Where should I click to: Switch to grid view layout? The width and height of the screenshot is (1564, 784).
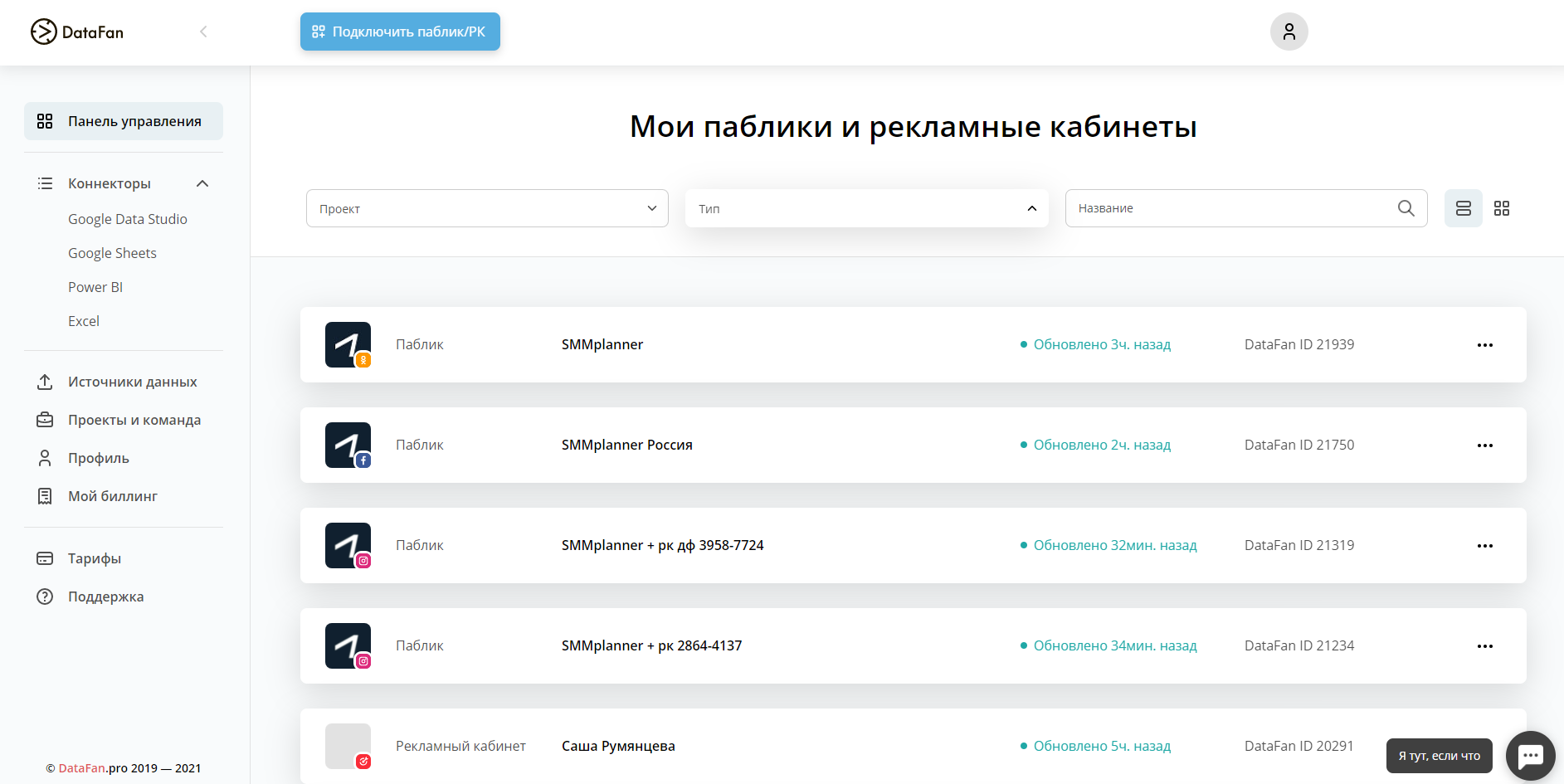pyautogui.click(x=1502, y=208)
